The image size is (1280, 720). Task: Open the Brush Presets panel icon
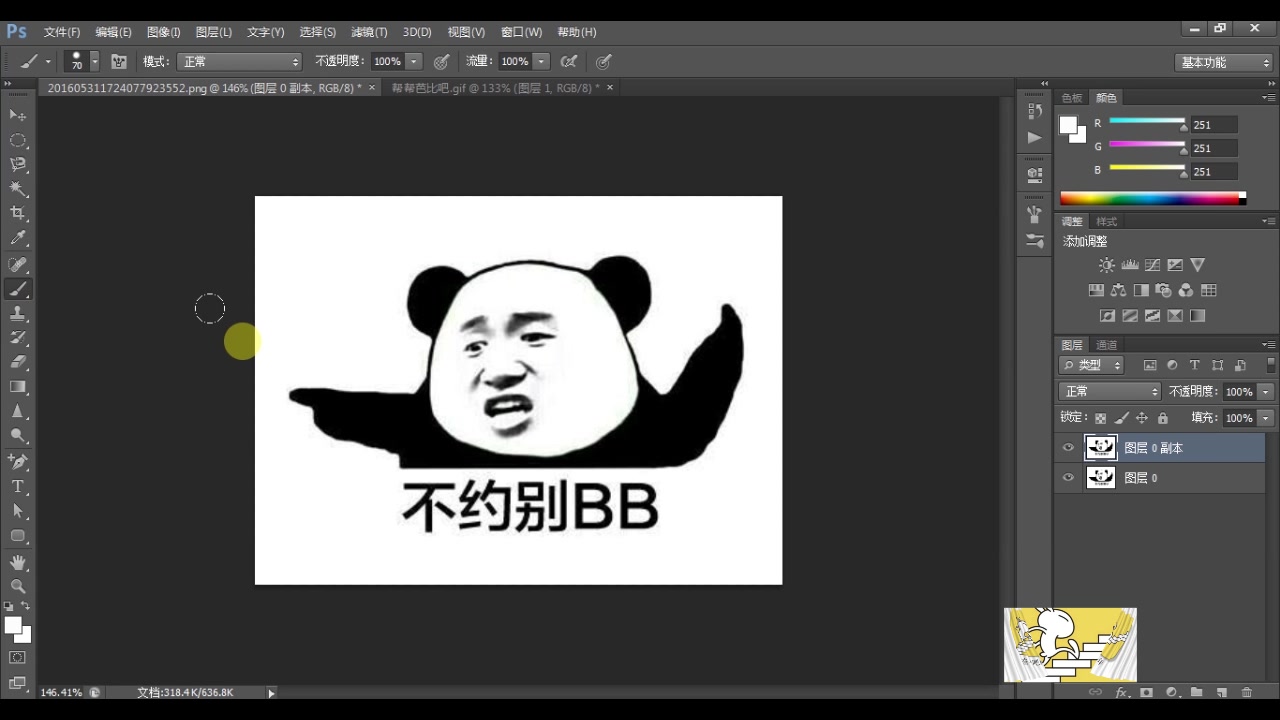(1034, 214)
